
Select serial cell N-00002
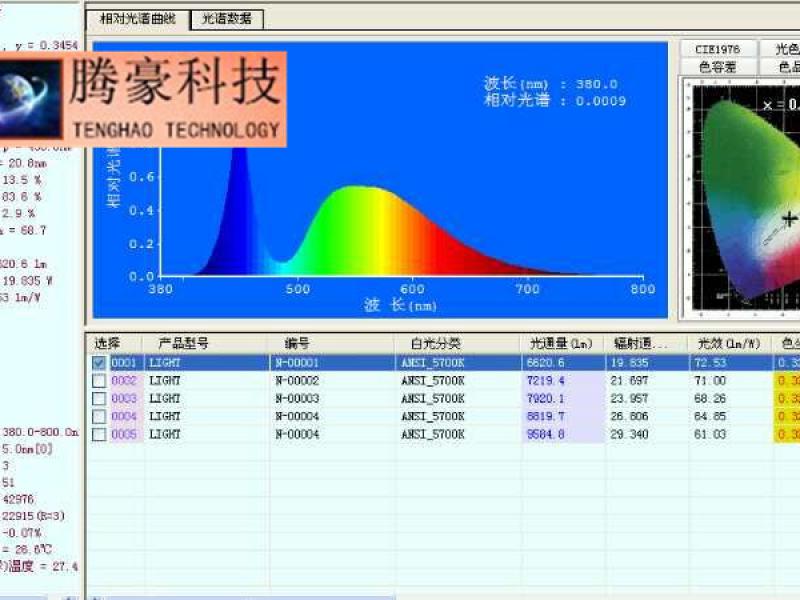297,381
